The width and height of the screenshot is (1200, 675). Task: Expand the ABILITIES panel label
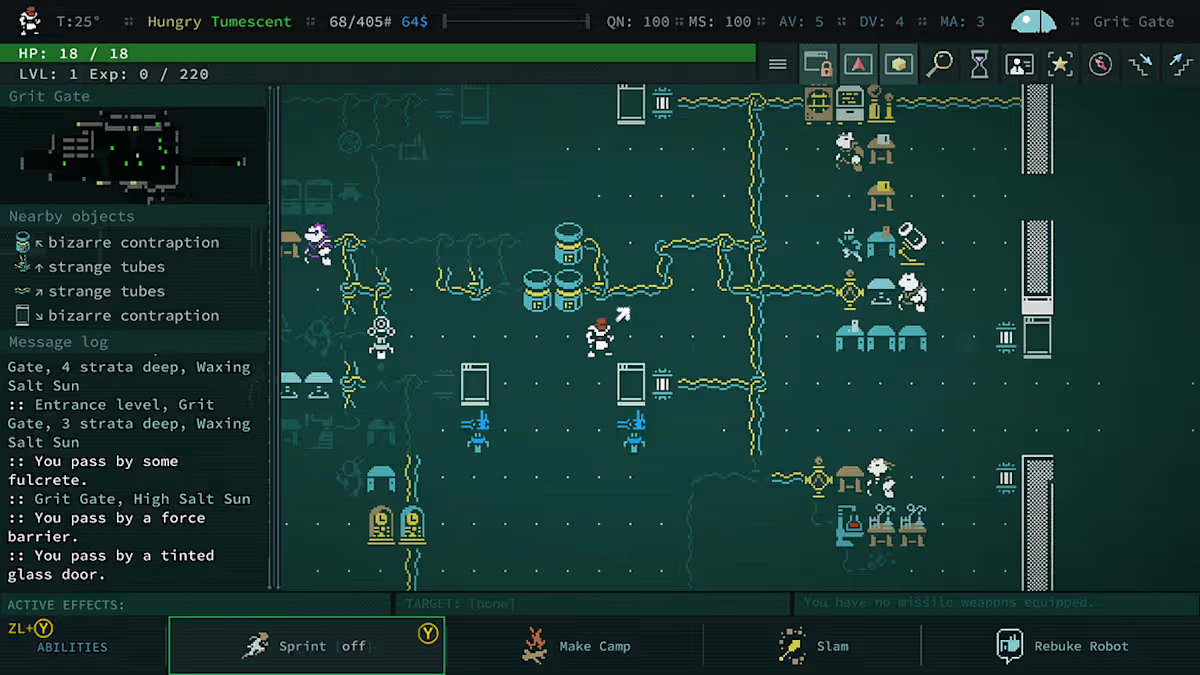coord(72,647)
